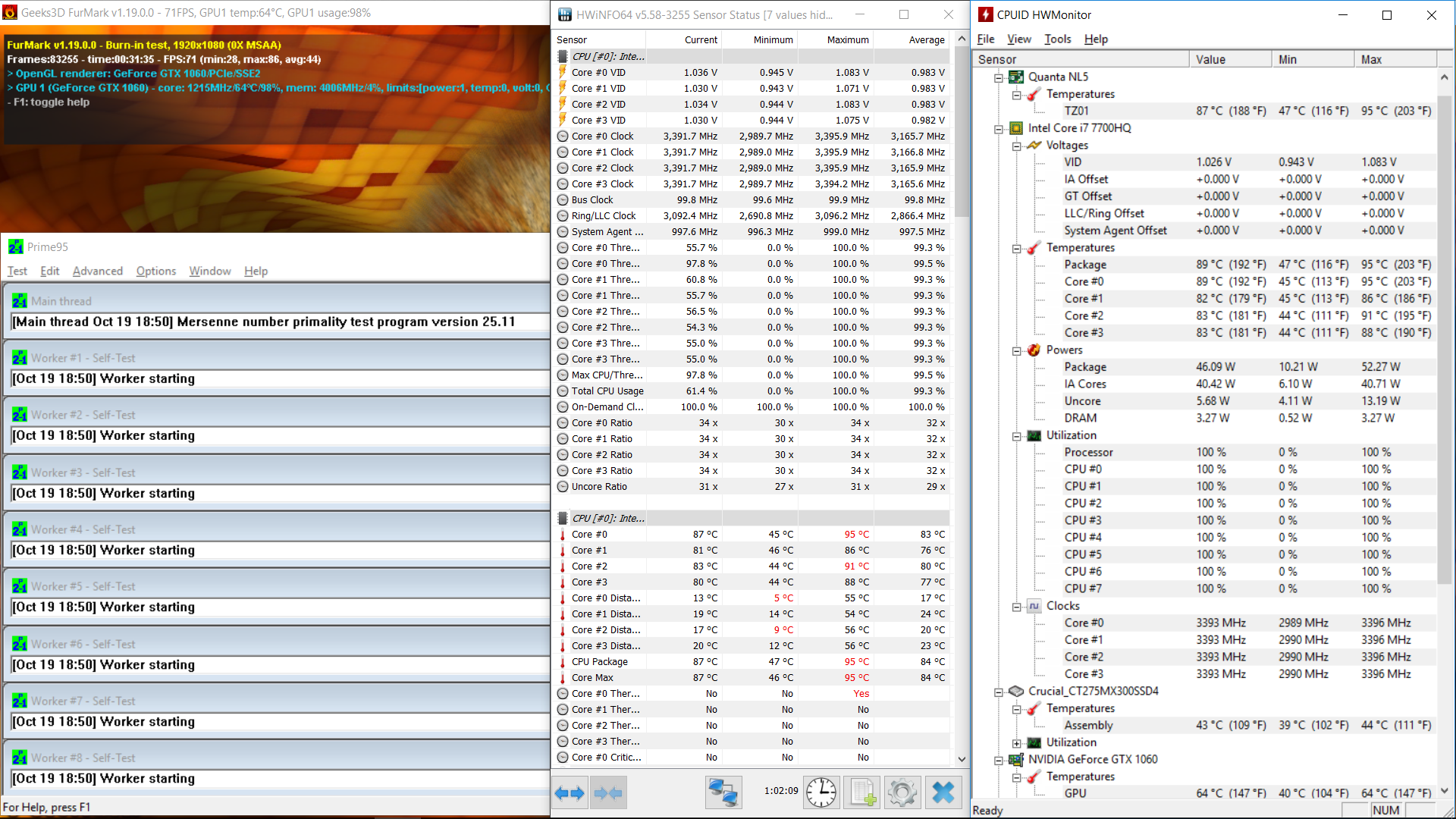The width and height of the screenshot is (1456, 819).
Task: Click the HWMonitor scrollbar up arrow
Action: pos(1445,77)
